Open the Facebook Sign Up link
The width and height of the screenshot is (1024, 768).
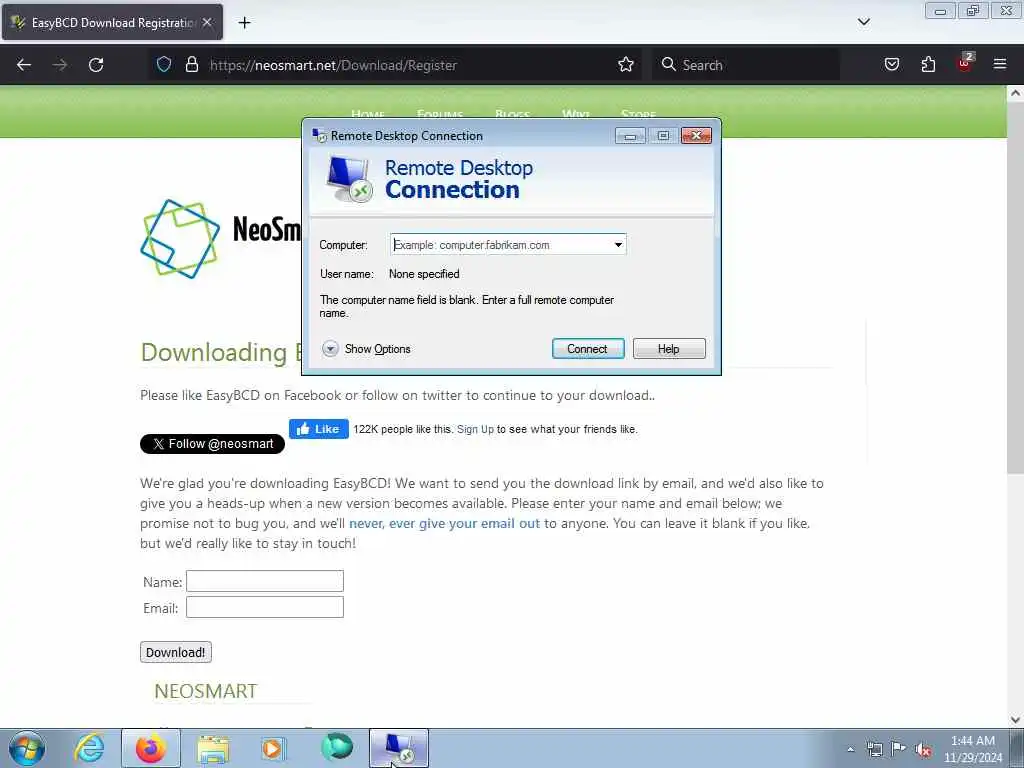[475, 429]
